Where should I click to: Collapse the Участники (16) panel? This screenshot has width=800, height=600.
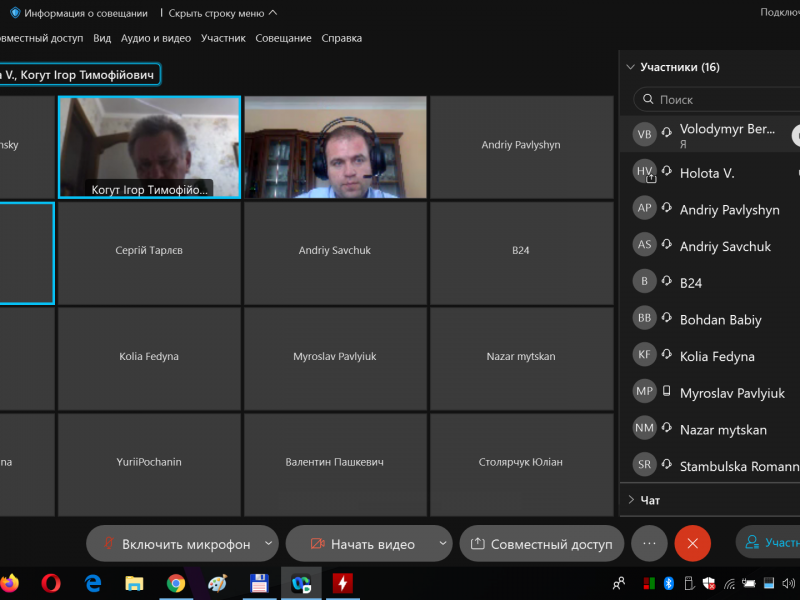(630, 68)
